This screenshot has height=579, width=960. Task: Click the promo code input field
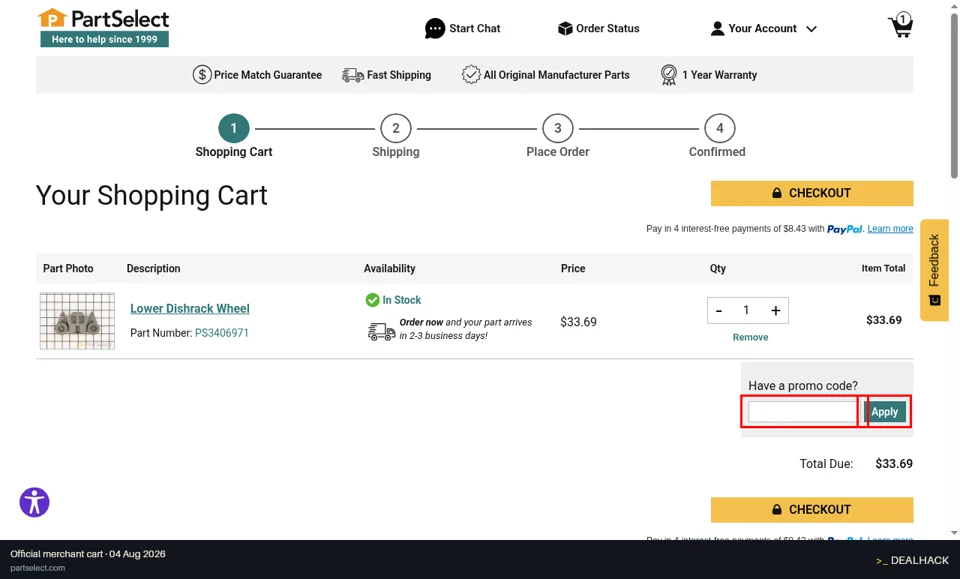click(x=802, y=412)
